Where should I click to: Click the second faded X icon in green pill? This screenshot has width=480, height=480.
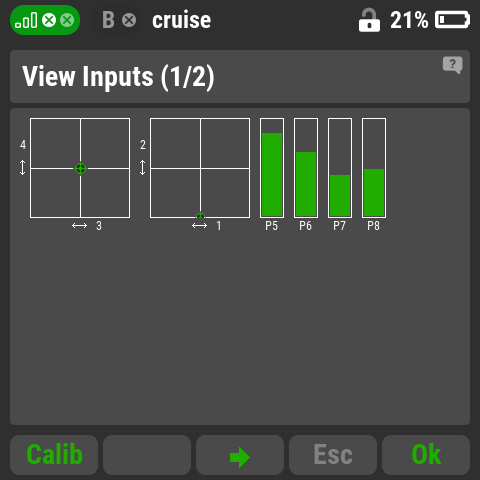click(x=67, y=20)
